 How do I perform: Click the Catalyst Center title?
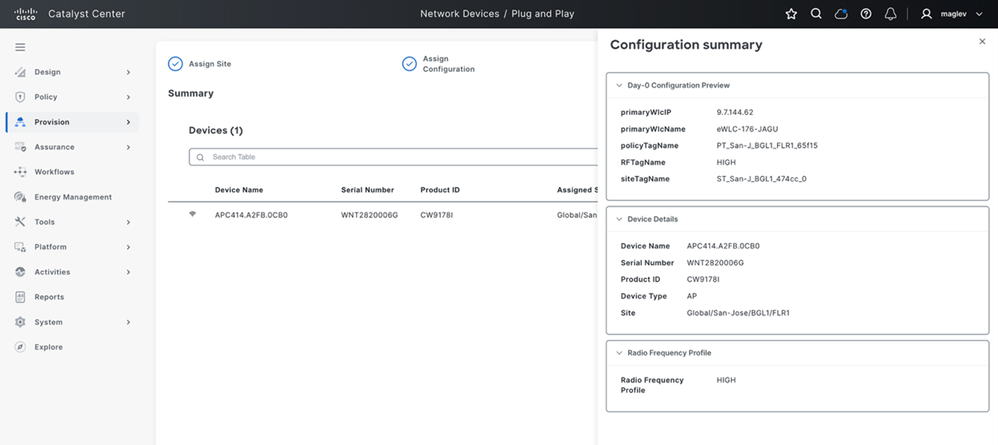[87, 14]
